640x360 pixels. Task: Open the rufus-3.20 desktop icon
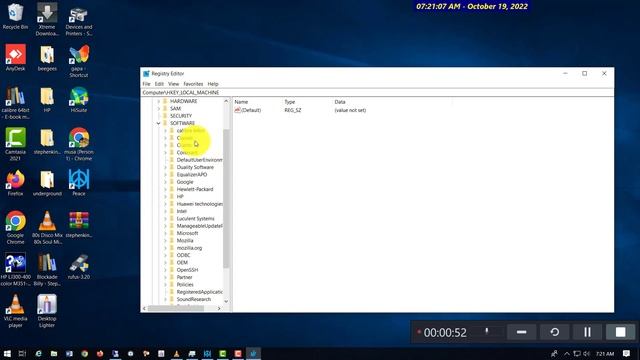[79, 267]
